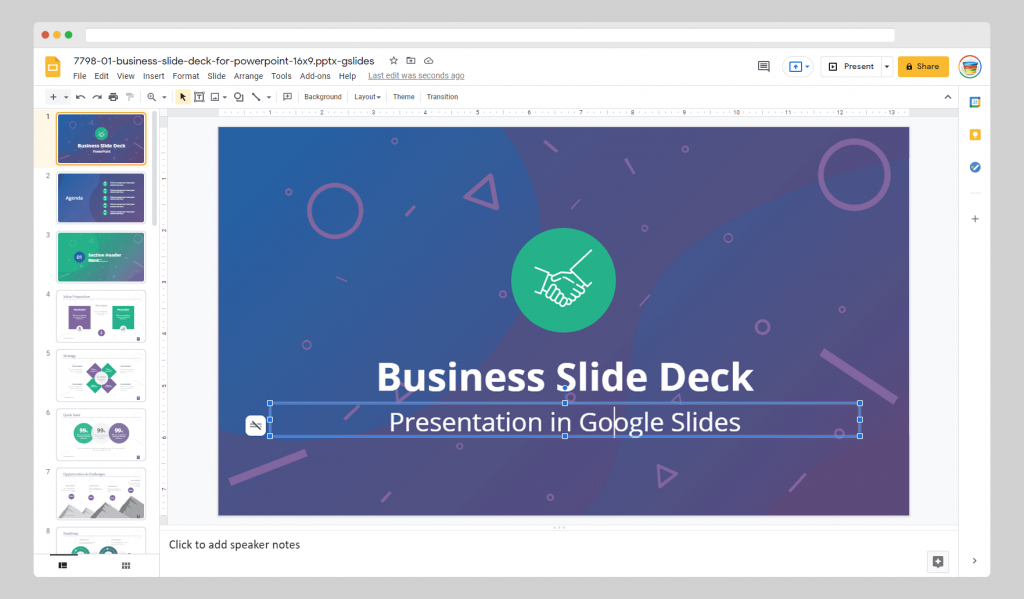This screenshot has width=1024, height=599.
Task: Open the Present options dropdown arrow
Action: [887, 67]
